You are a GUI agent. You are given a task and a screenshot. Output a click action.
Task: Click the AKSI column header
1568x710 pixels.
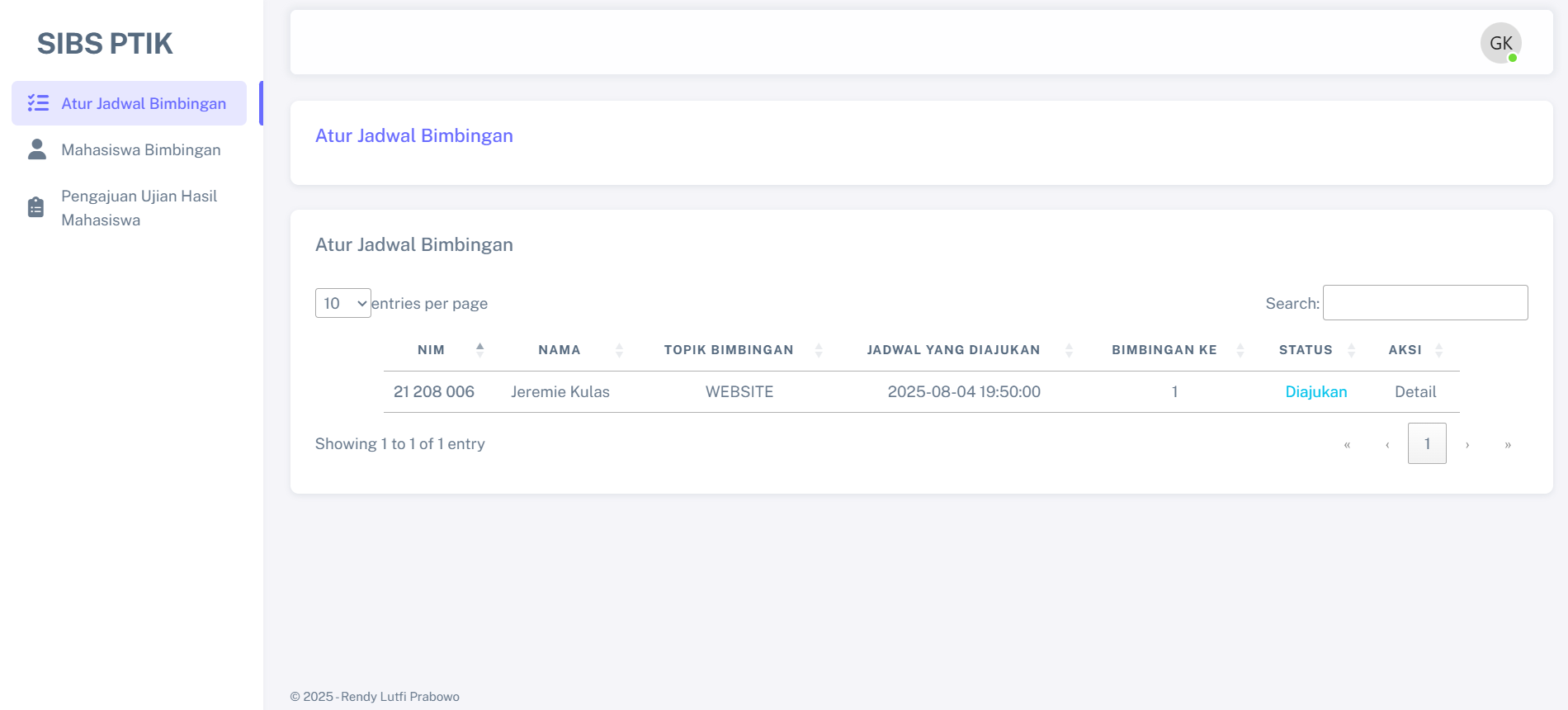tap(1405, 350)
